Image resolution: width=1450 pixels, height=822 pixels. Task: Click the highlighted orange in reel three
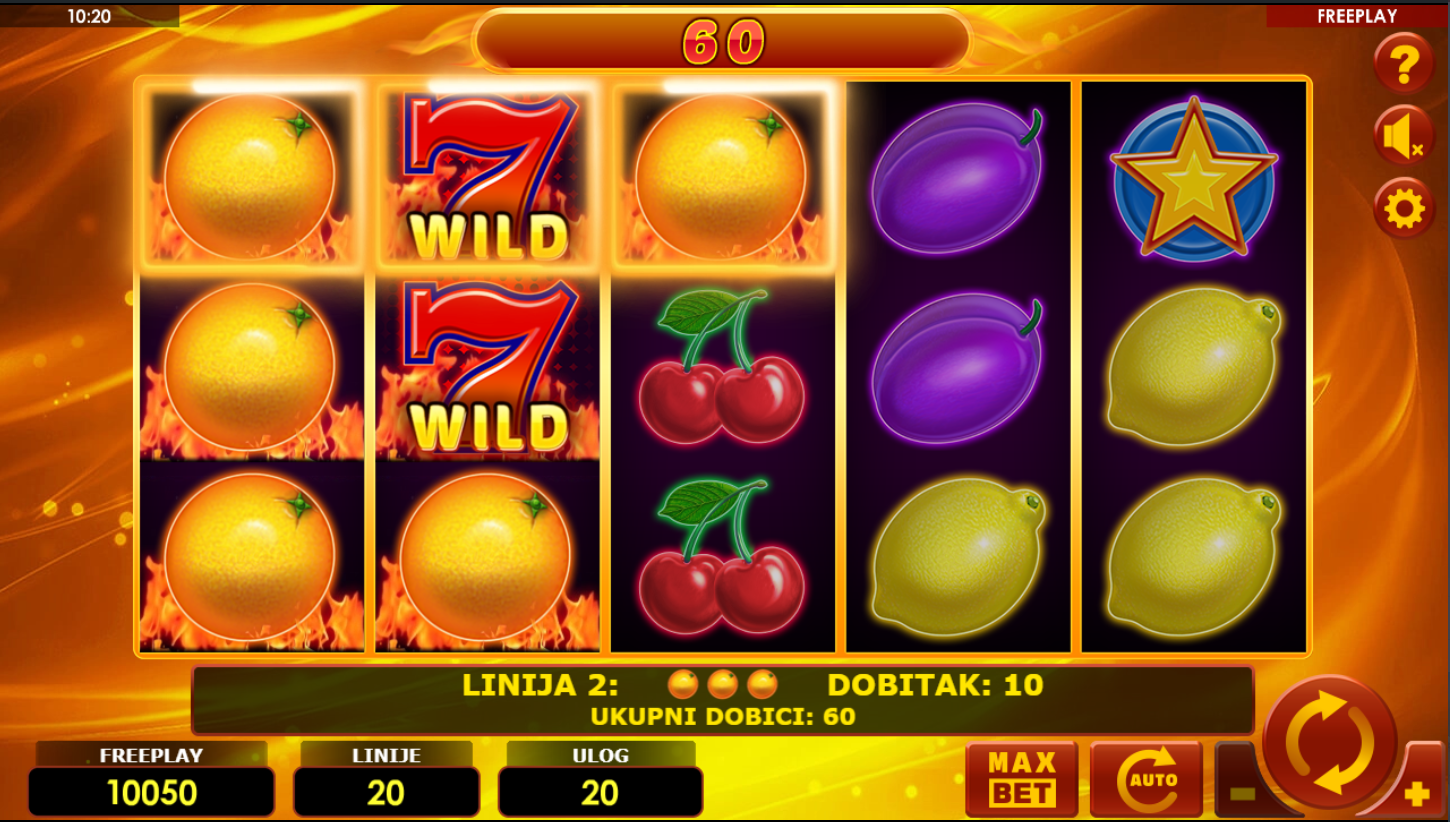click(721, 177)
